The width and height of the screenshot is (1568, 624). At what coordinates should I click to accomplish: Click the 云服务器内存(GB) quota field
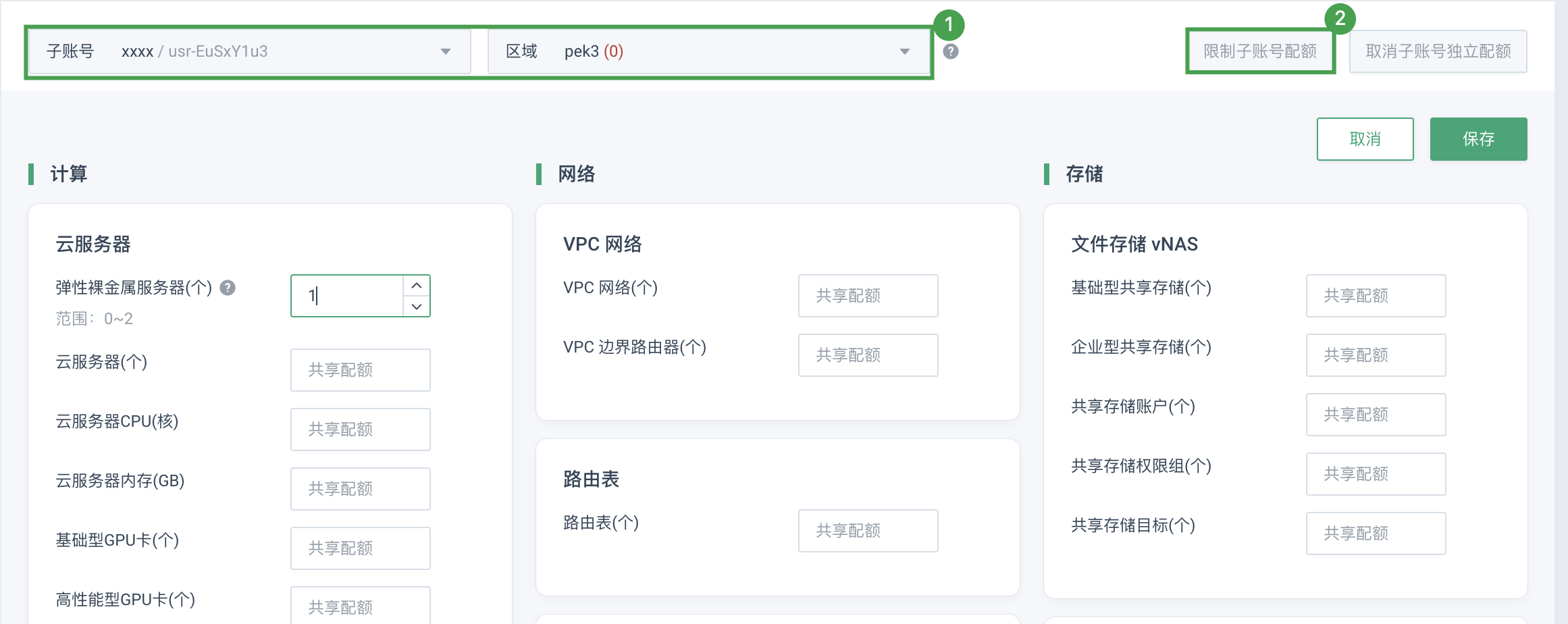click(361, 489)
